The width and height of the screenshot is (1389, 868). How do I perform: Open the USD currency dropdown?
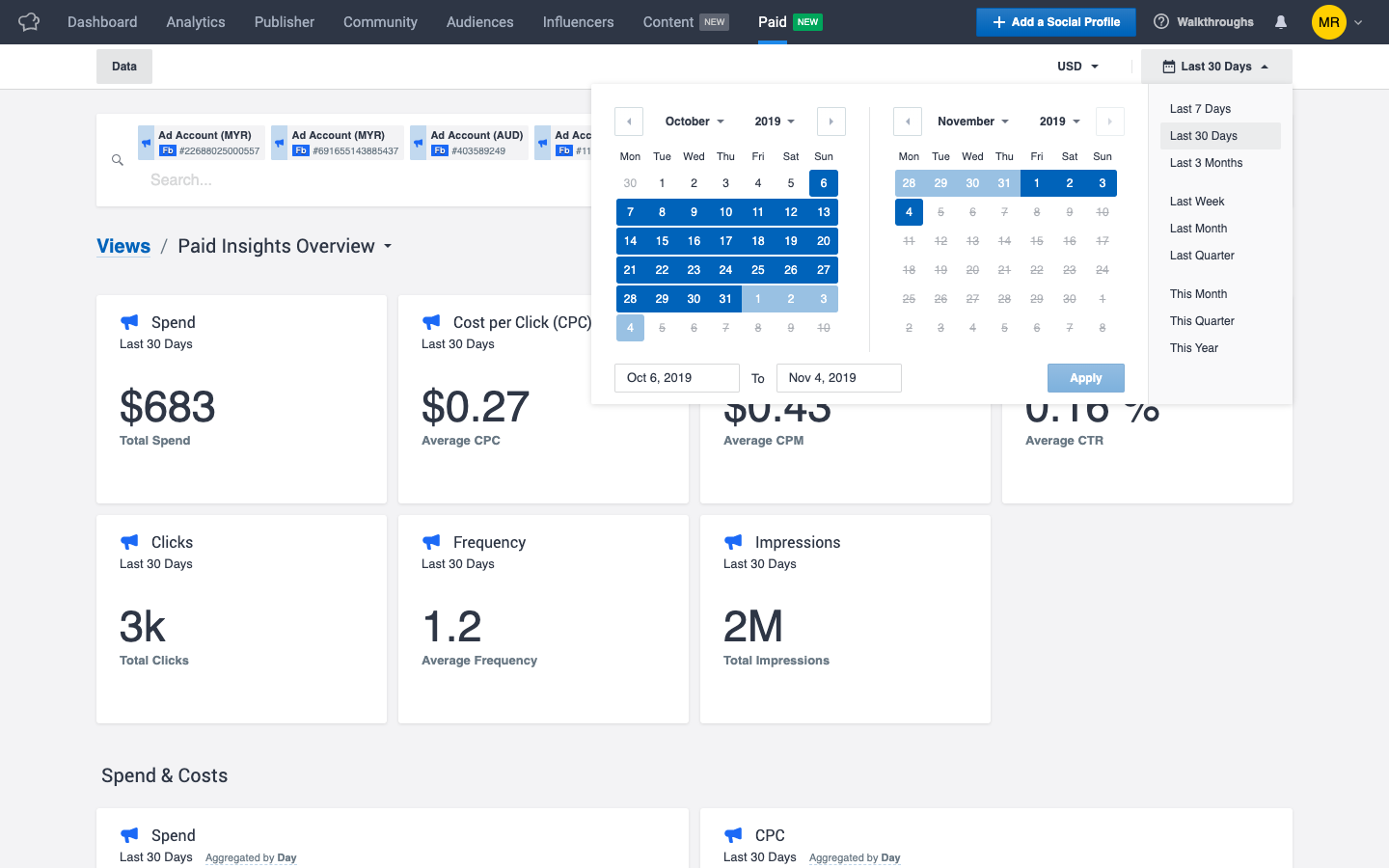(1077, 67)
